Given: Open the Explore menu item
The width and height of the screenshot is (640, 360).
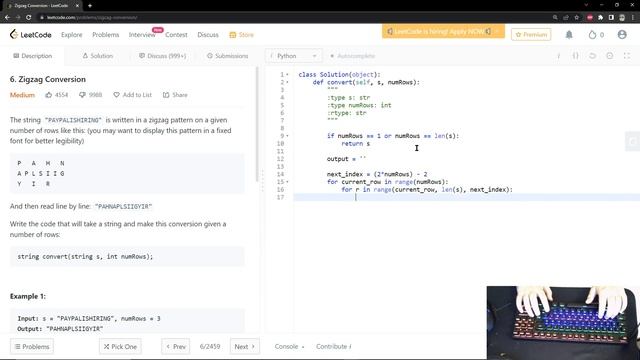Looking at the screenshot, I should click(71, 35).
